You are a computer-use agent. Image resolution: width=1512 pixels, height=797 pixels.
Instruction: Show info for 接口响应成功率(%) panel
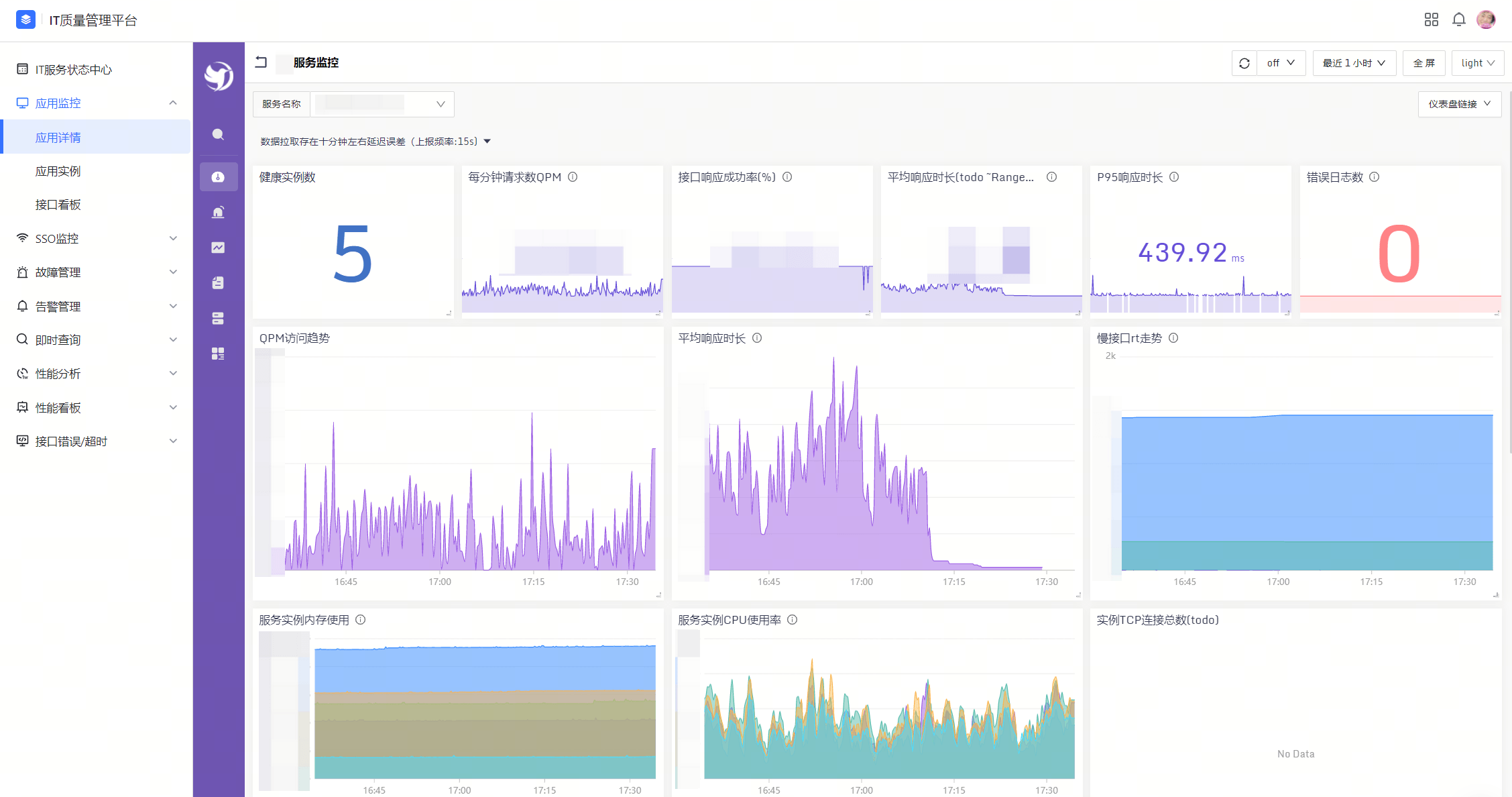point(787,177)
